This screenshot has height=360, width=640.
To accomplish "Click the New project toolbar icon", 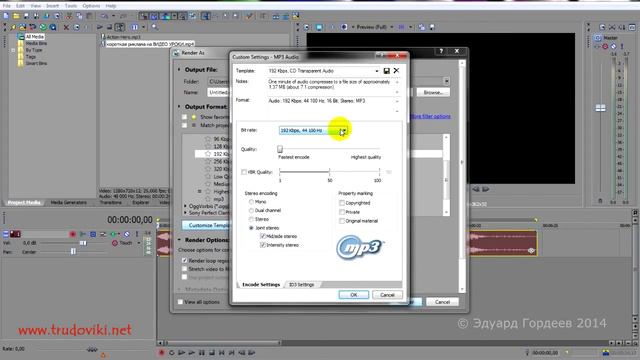I will (6, 16).
